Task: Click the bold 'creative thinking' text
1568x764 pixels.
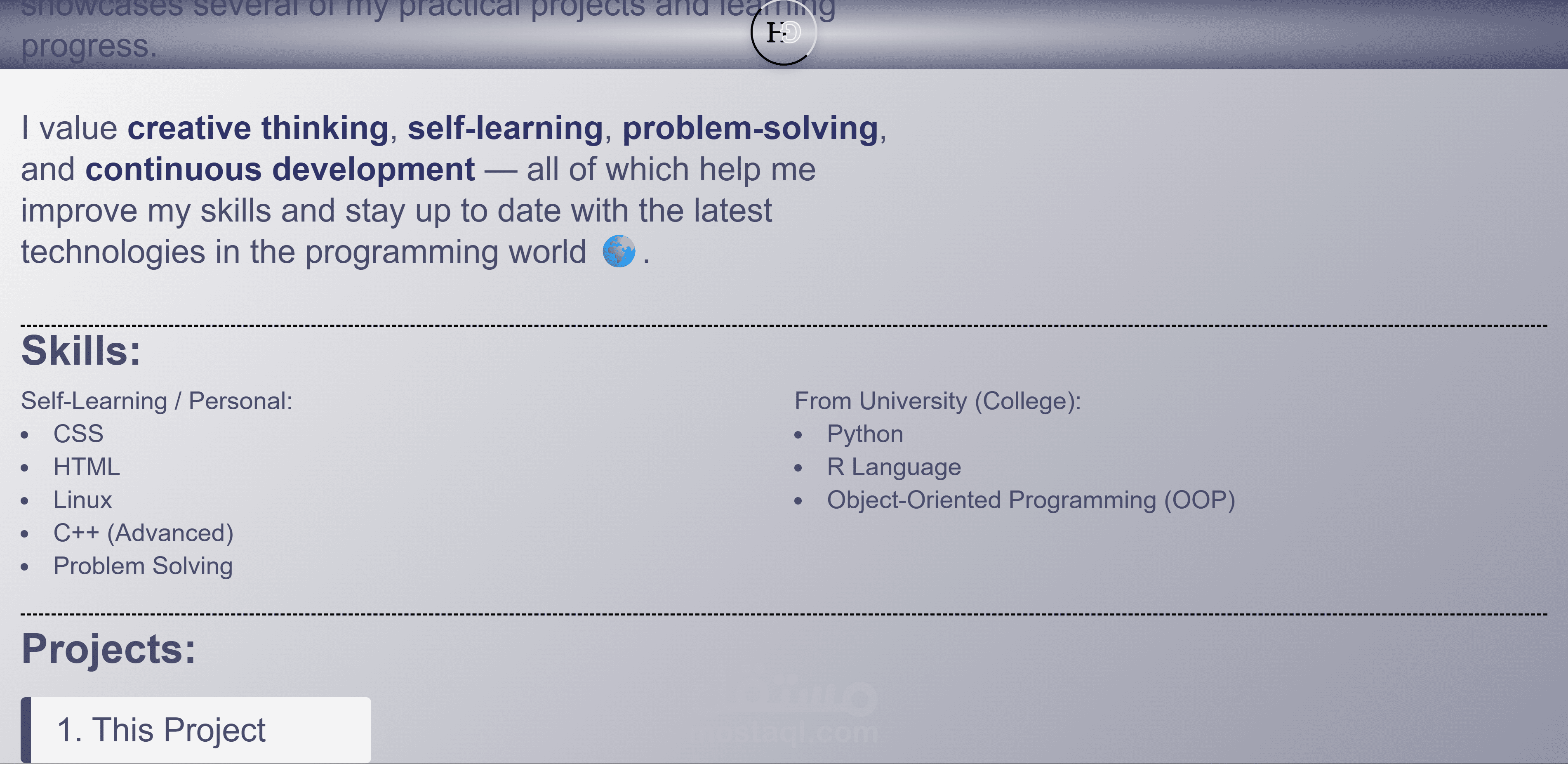Action: (257, 128)
